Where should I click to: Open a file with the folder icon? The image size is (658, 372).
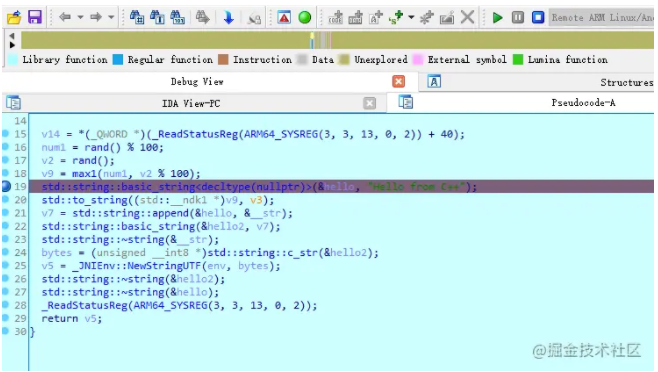(14, 17)
